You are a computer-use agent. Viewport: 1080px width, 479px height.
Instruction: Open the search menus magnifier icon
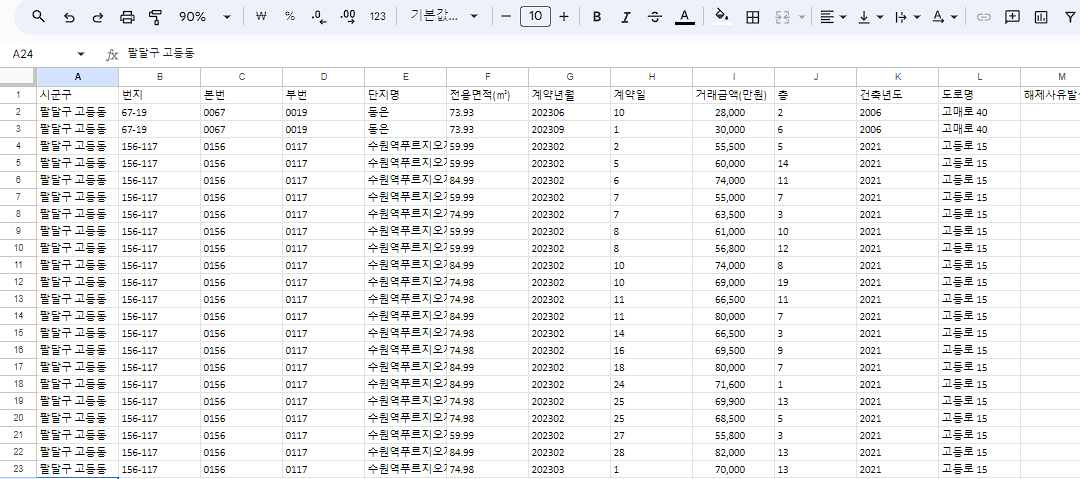pyautogui.click(x=39, y=17)
